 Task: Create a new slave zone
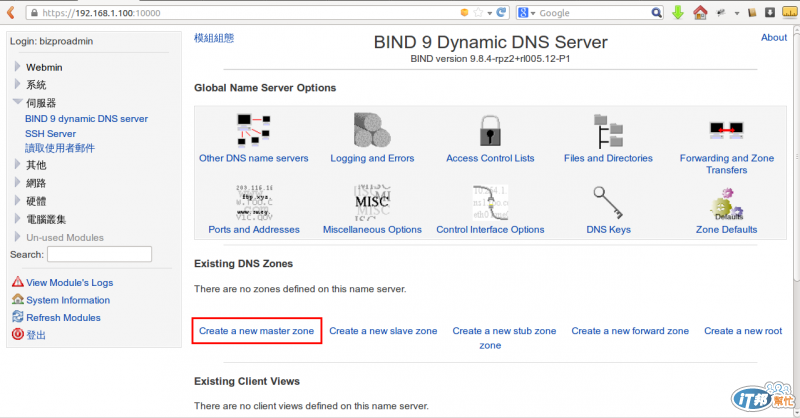[383, 331]
